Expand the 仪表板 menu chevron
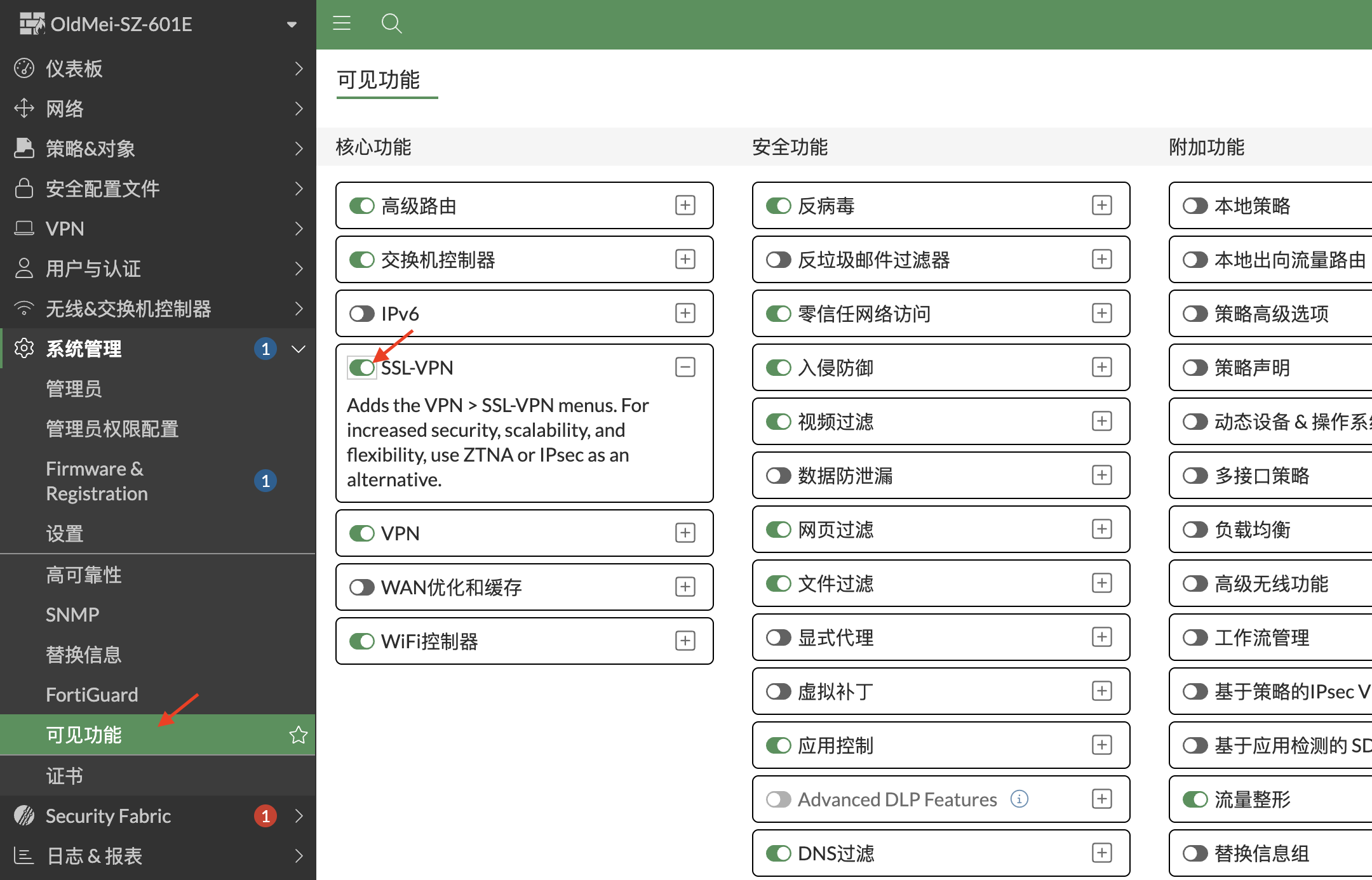This screenshot has height=880, width=1372. 299,68
